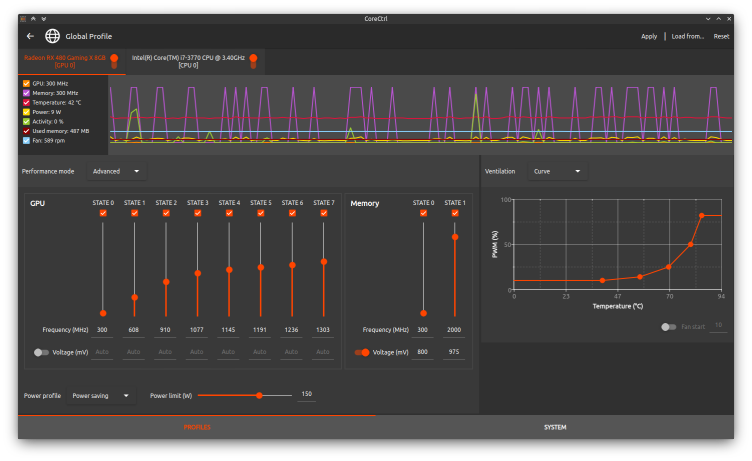Click the keep-above arrow in the title bar
The width and height of the screenshot is (752, 461).
(x=32, y=18)
